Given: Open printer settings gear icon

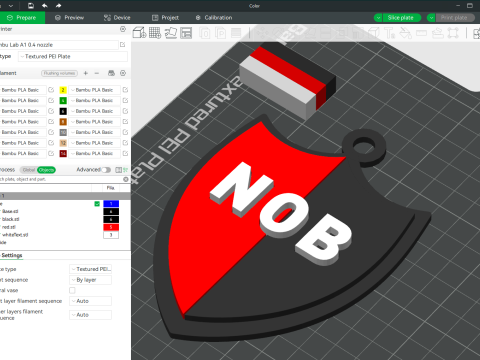Looking at the screenshot, I should 123,29.
